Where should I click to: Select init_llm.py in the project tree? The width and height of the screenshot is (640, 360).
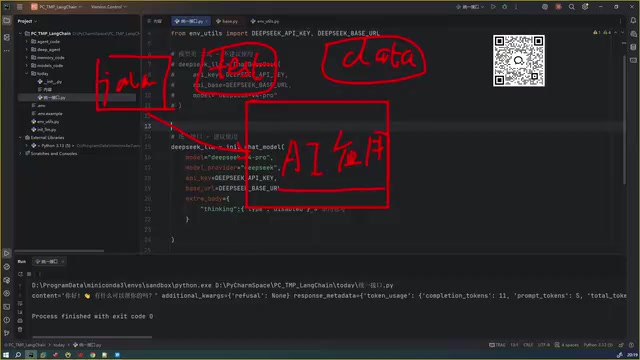tap(44, 129)
